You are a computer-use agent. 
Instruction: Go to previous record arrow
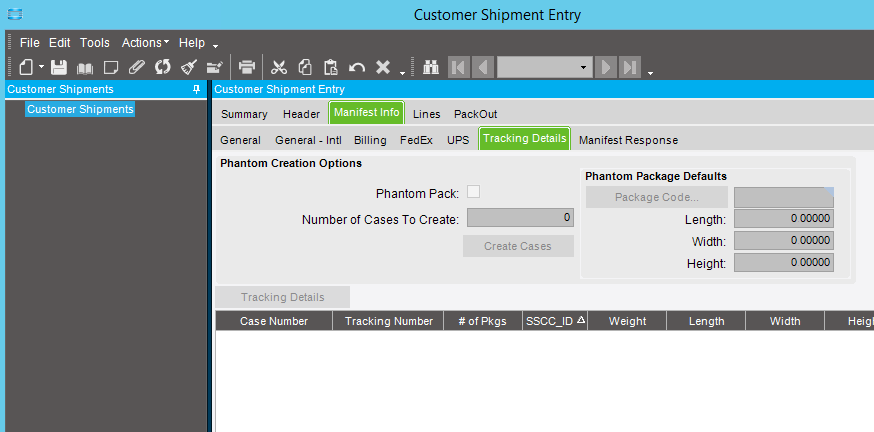(x=483, y=67)
